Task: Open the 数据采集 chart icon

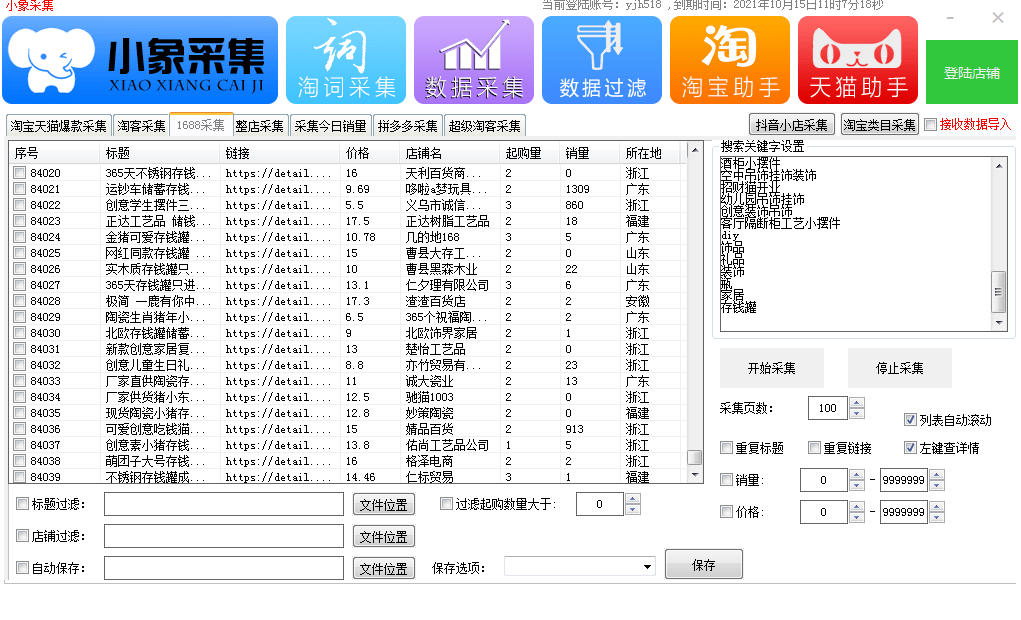Action: point(473,59)
